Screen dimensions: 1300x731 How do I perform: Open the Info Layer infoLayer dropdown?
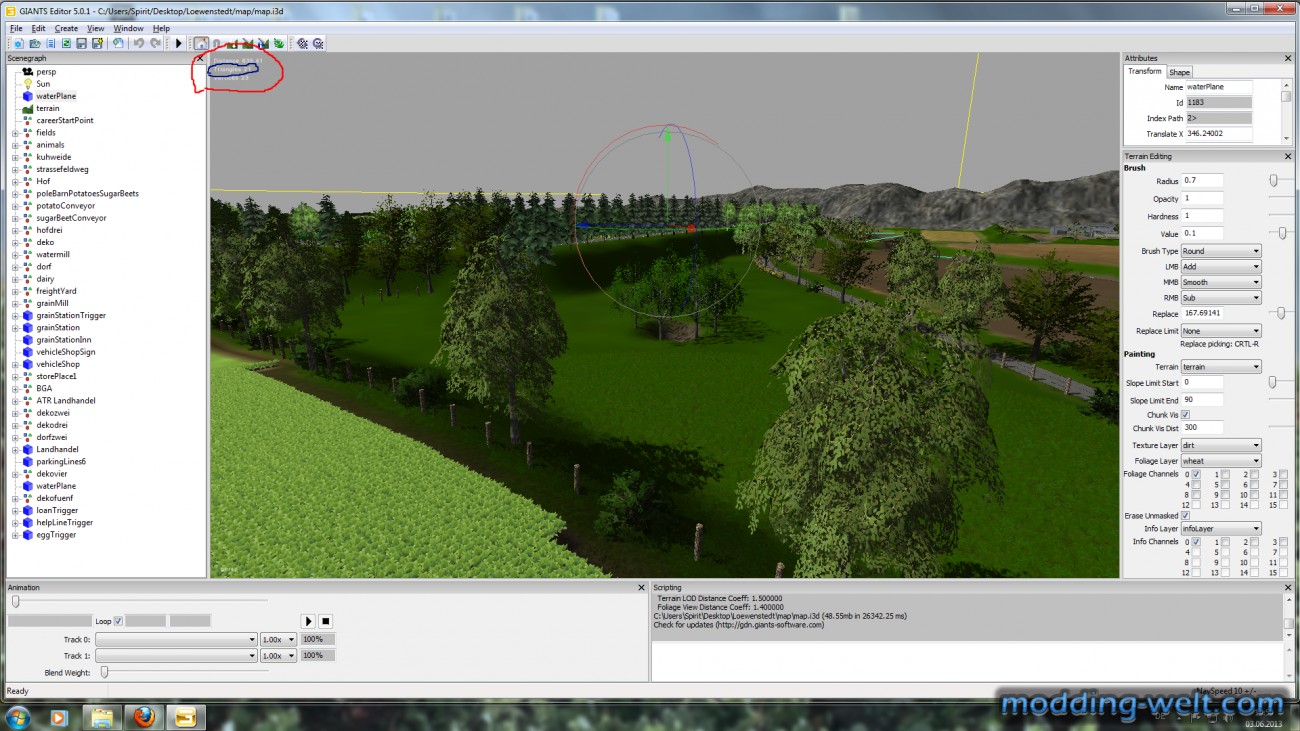click(1221, 528)
